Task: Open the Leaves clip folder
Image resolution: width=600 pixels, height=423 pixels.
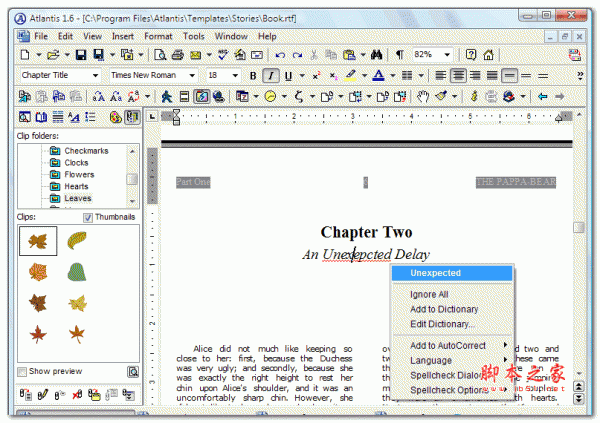Action: coord(78,199)
